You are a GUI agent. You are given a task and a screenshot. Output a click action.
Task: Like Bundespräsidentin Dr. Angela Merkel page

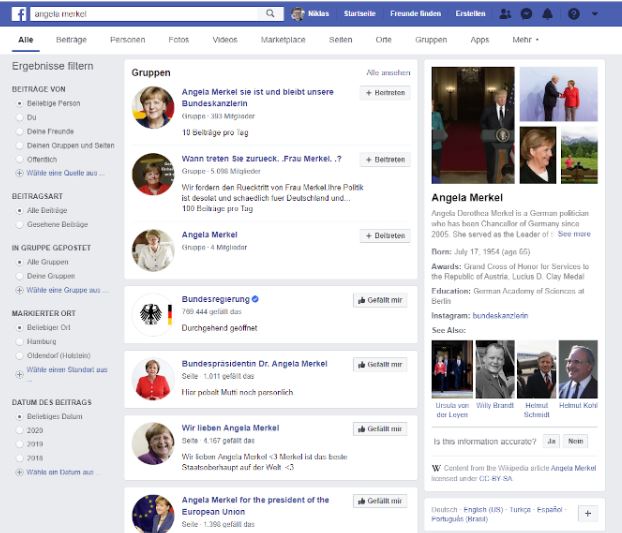[x=380, y=364]
